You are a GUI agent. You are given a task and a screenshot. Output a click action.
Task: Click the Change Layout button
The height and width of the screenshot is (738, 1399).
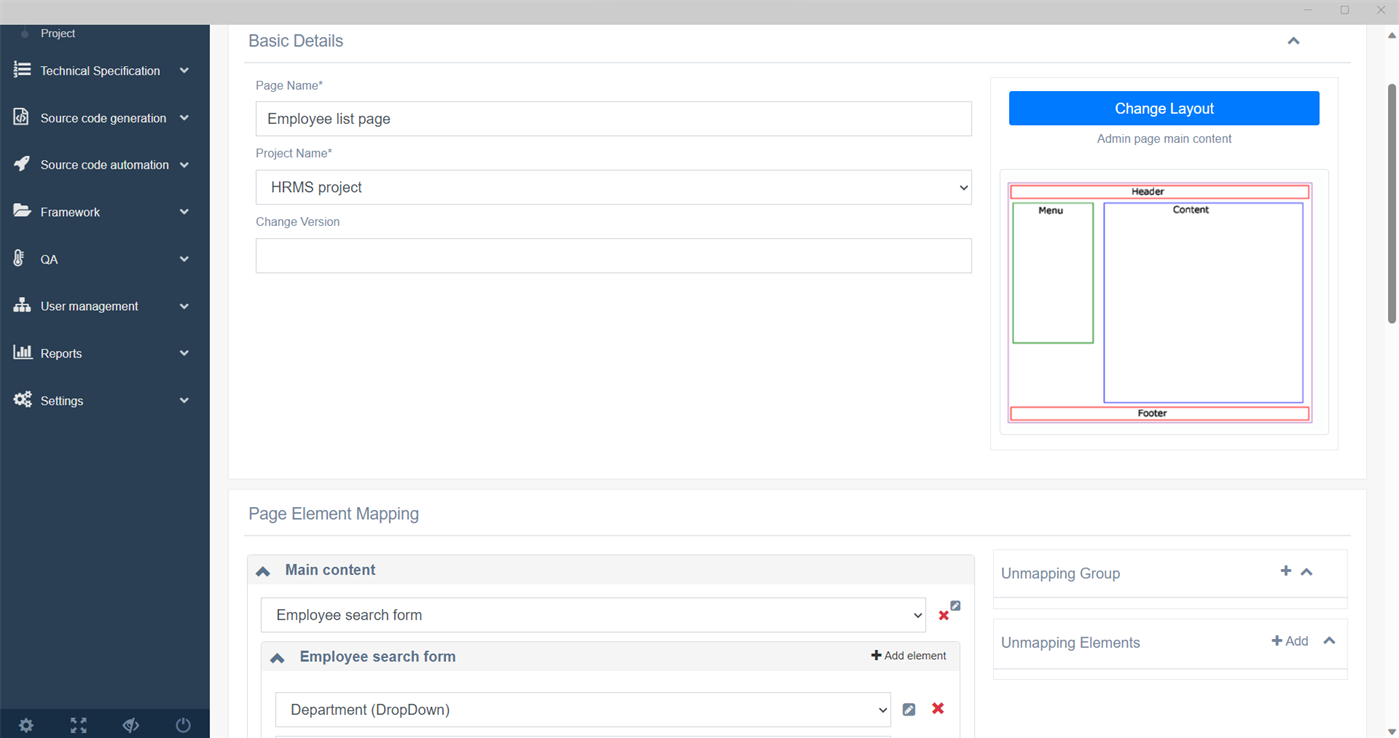[1164, 108]
